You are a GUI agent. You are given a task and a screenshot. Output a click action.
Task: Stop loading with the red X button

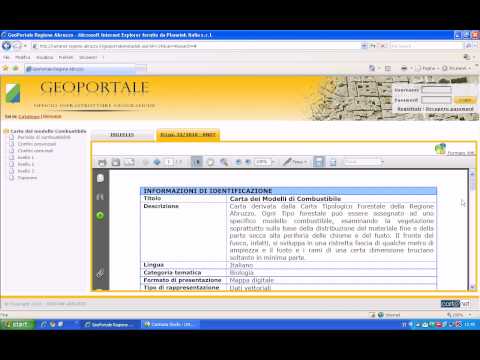(382, 46)
